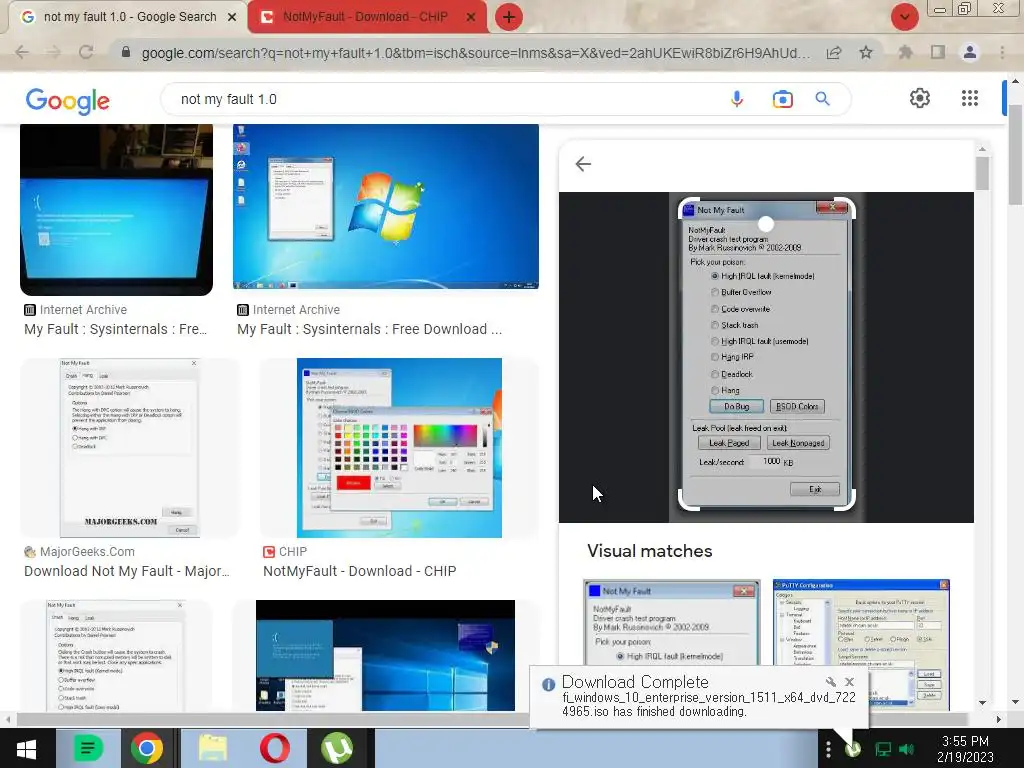Viewport: 1024px width, 768px height.
Task: Click the CHIP source label
Action: click(x=293, y=552)
